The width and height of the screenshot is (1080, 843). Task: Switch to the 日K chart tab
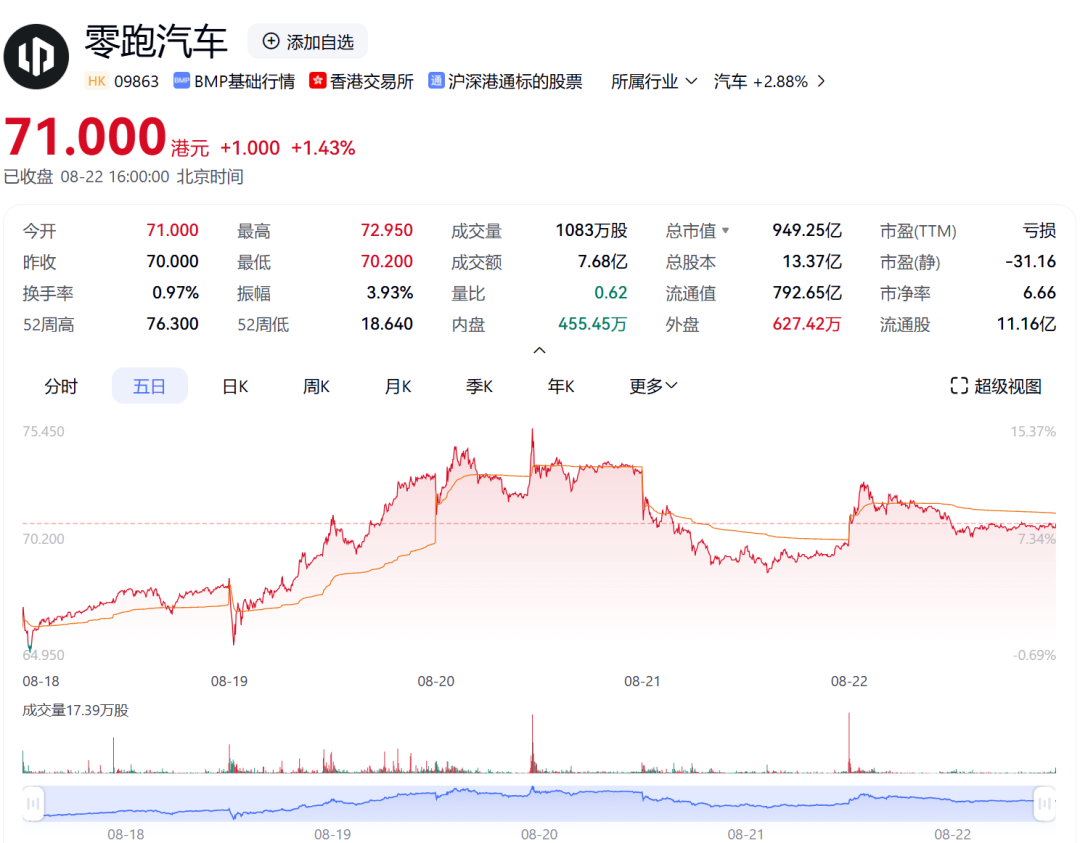pyautogui.click(x=235, y=386)
